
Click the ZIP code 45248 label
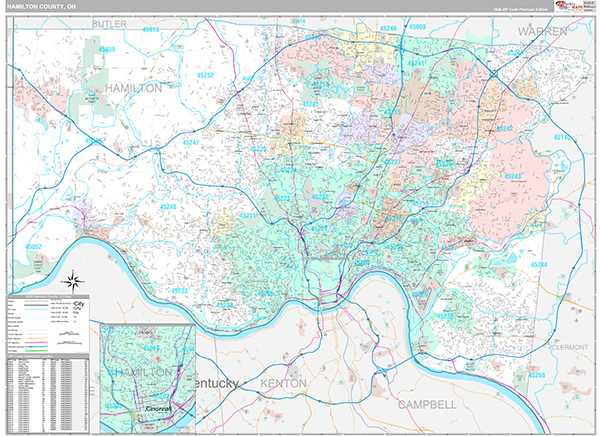(167, 207)
